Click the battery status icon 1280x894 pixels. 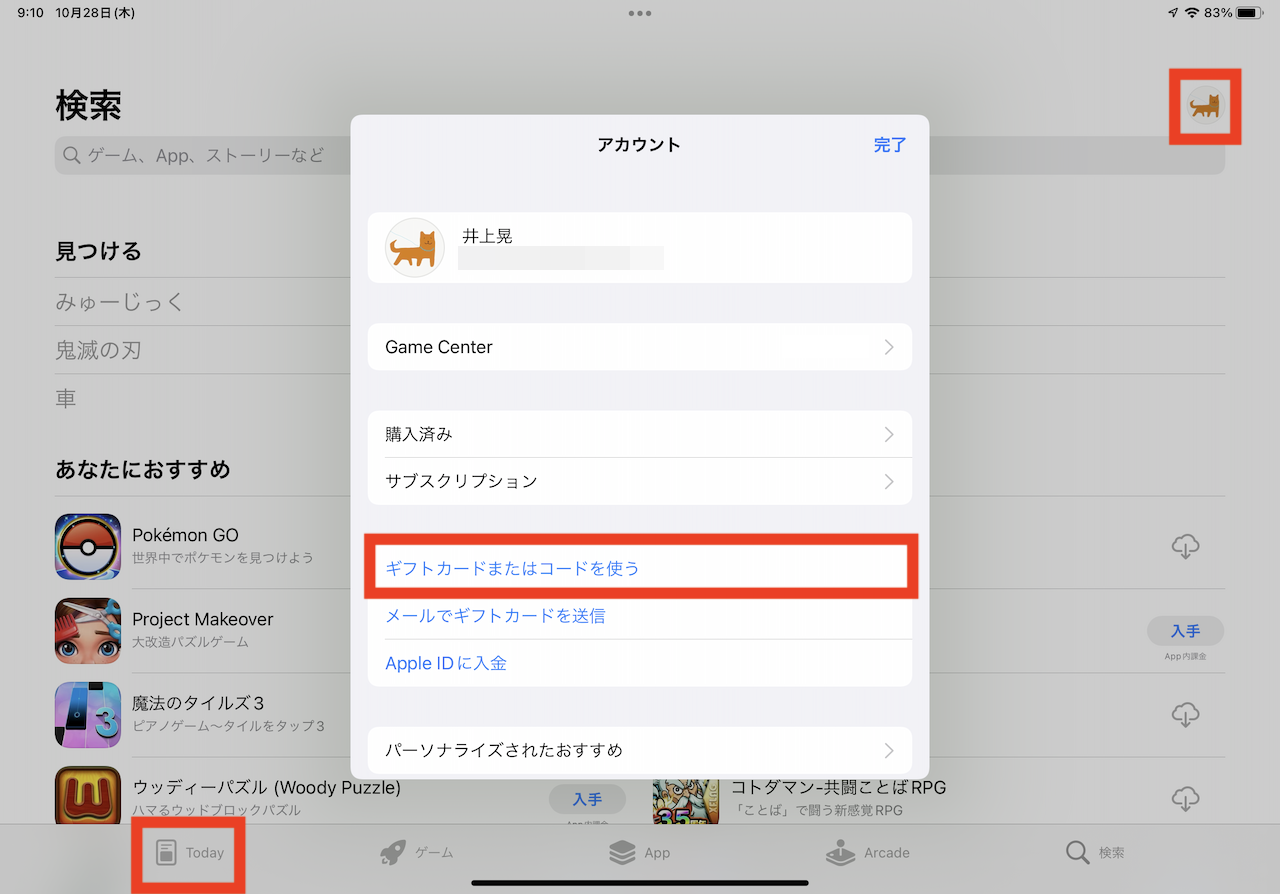pyautogui.click(x=1250, y=13)
